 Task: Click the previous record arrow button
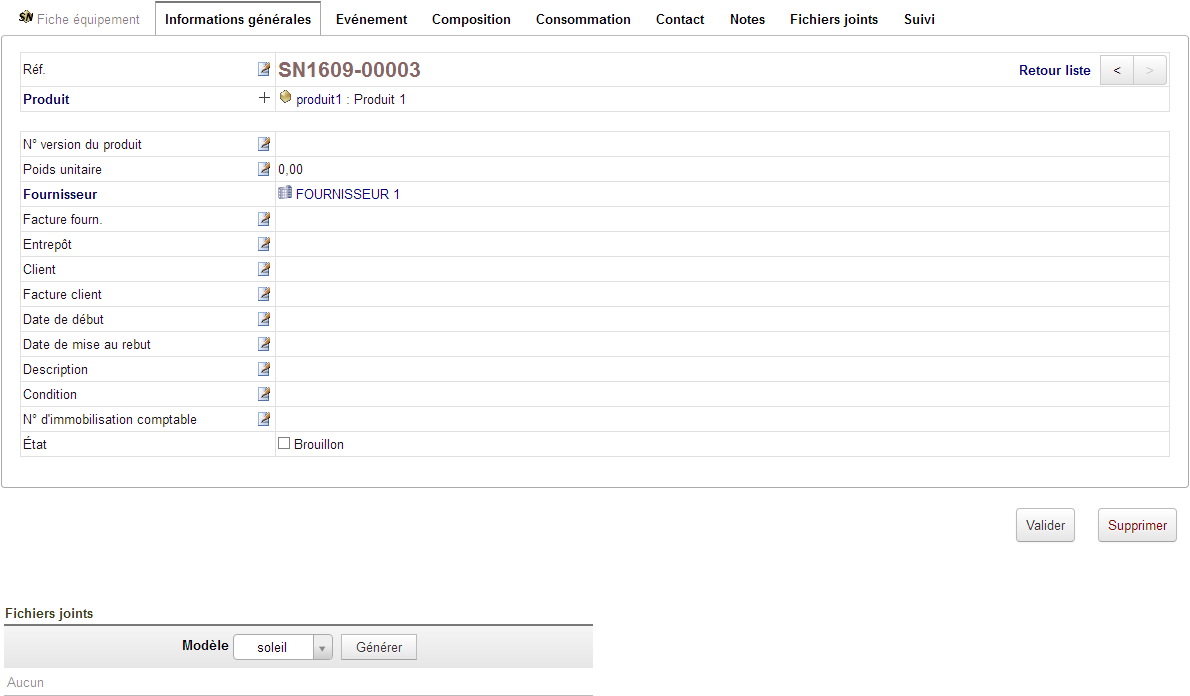click(x=1116, y=69)
